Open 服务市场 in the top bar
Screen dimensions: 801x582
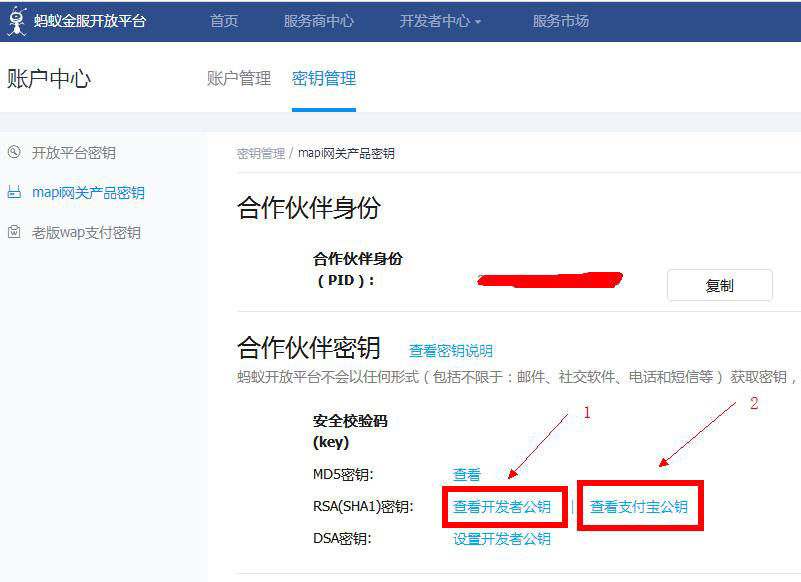(560, 21)
